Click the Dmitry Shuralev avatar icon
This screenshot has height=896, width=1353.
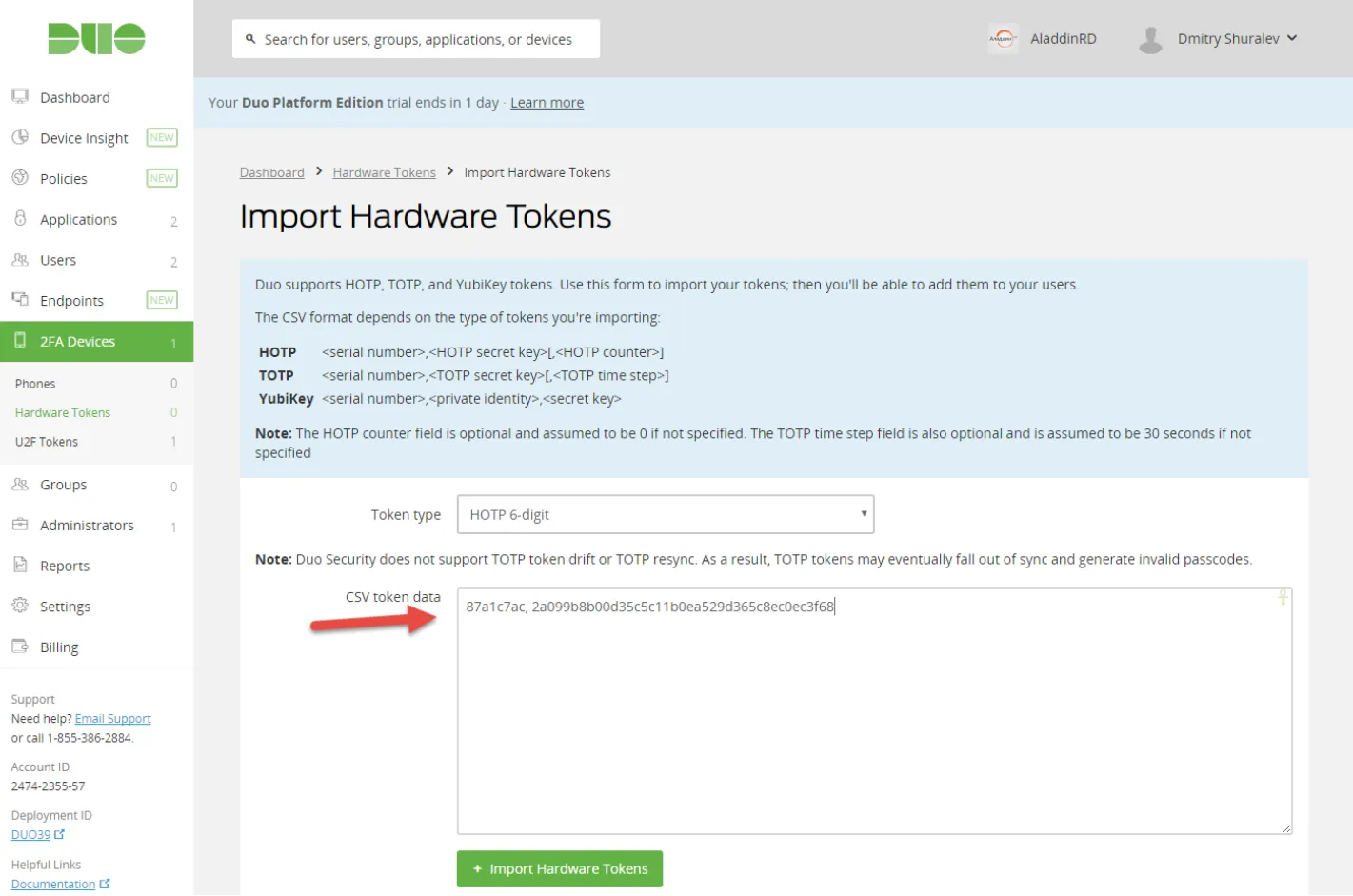[x=1151, y=39]
